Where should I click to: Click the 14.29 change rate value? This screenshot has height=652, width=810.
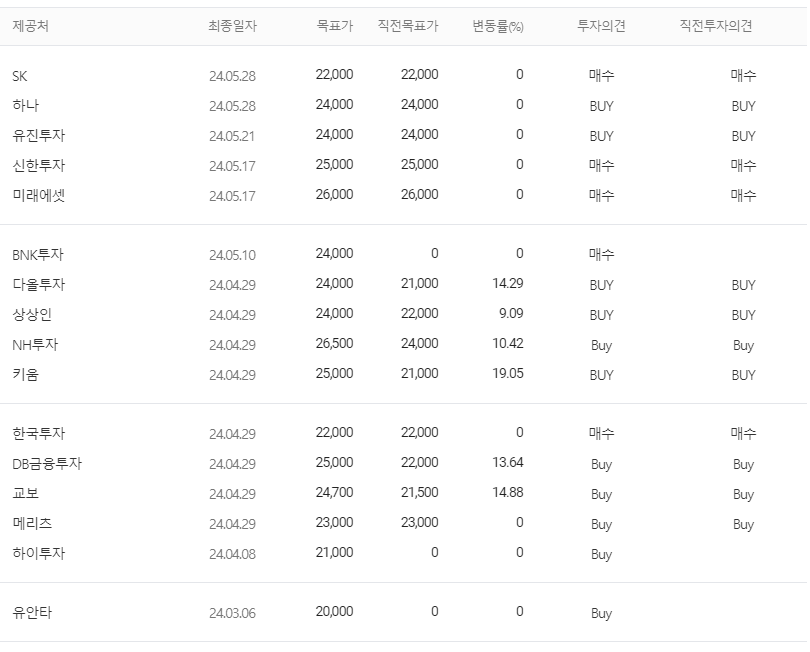508,284
